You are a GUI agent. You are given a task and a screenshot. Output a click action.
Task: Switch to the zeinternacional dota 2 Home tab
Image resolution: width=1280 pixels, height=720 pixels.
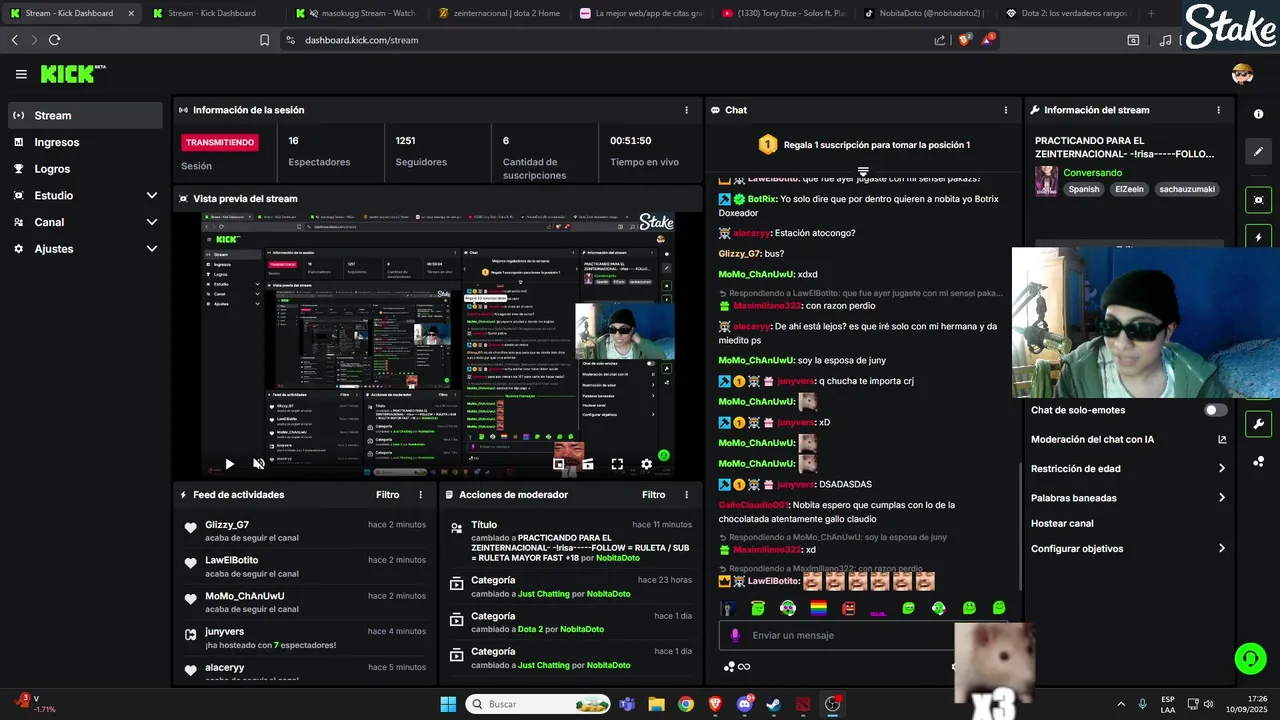[500, 13]
